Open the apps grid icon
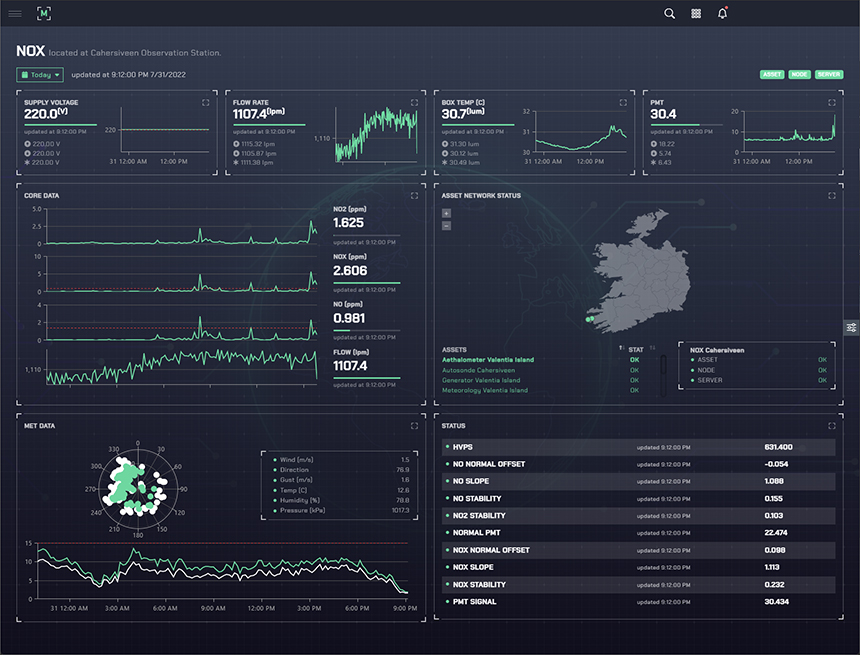 tap(696, 14)
